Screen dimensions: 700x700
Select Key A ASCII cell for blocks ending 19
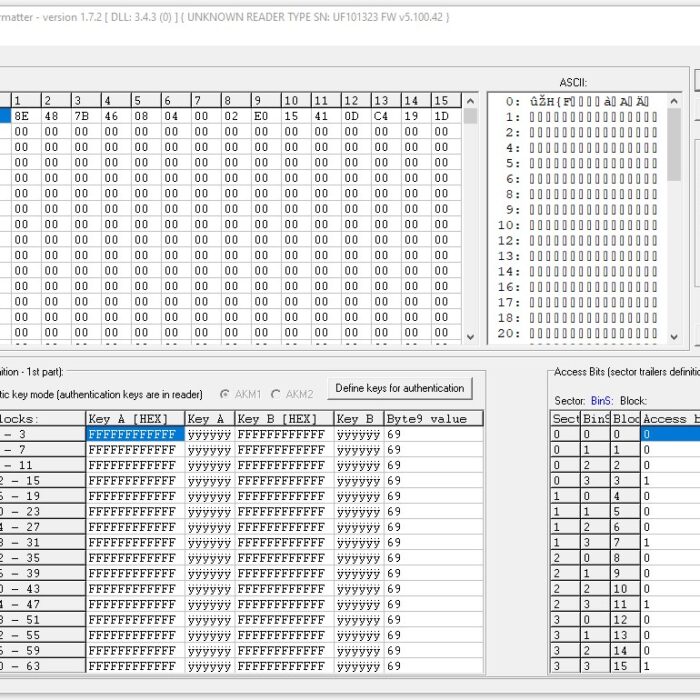pyautogui.click(x=209, y=496)
